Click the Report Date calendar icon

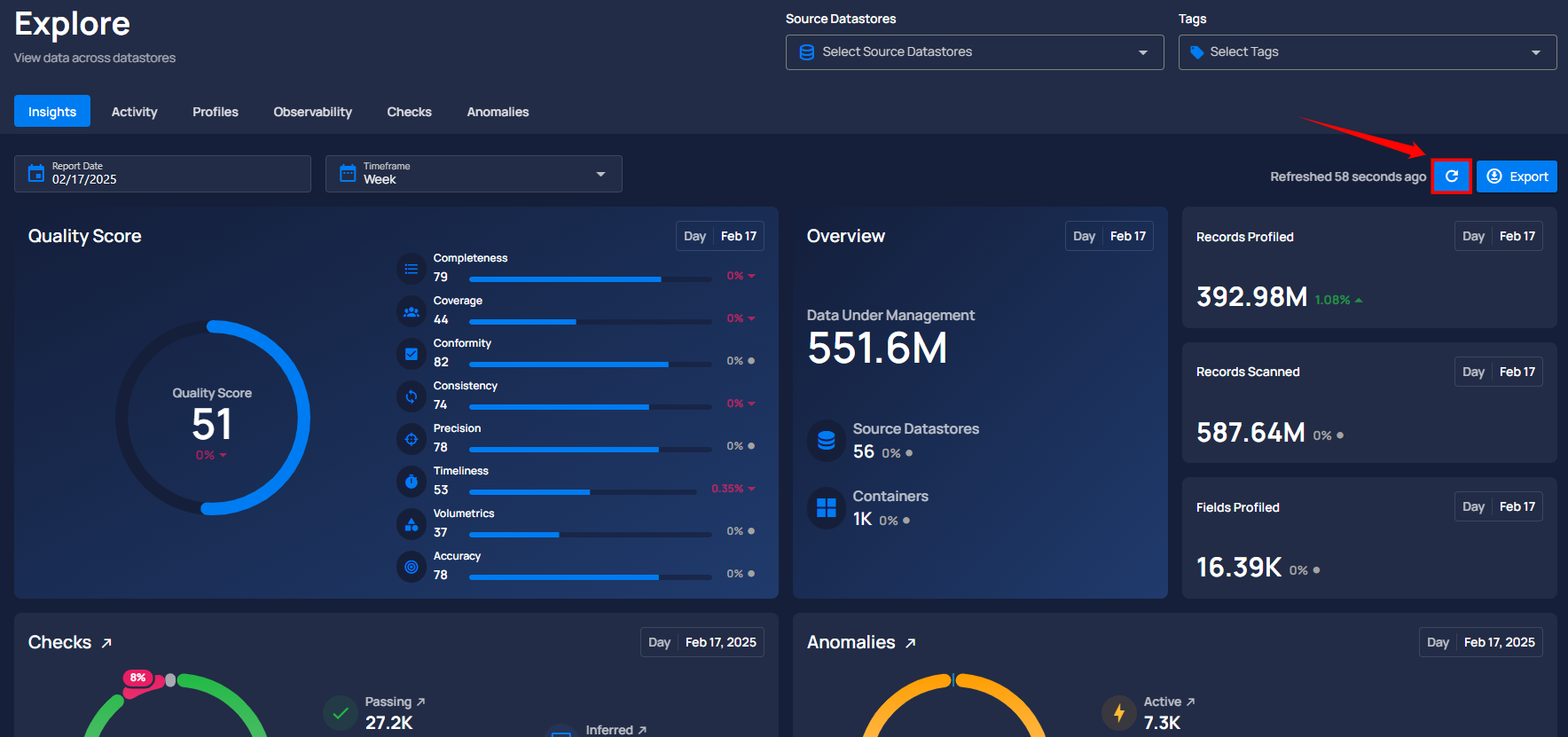tap(36, 173)
